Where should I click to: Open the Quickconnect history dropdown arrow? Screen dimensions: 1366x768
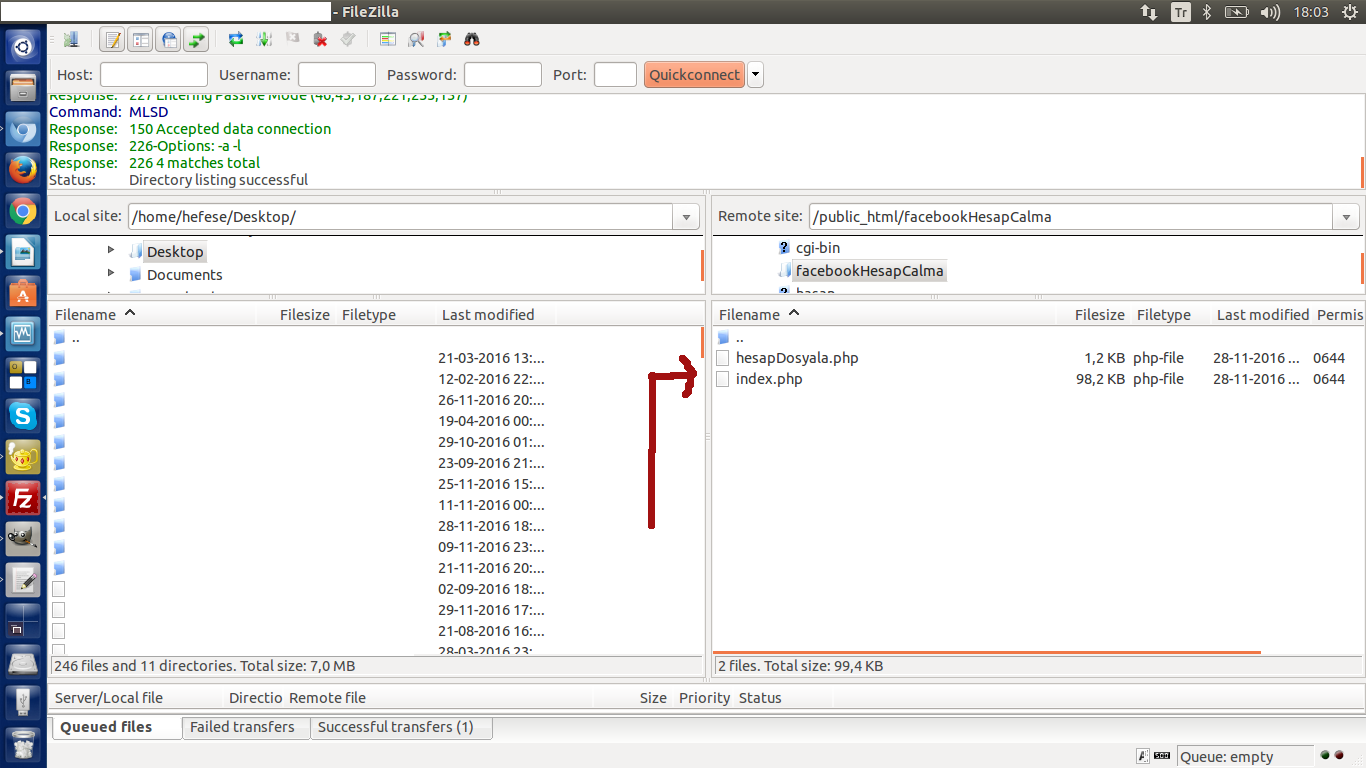click(755, 75)
